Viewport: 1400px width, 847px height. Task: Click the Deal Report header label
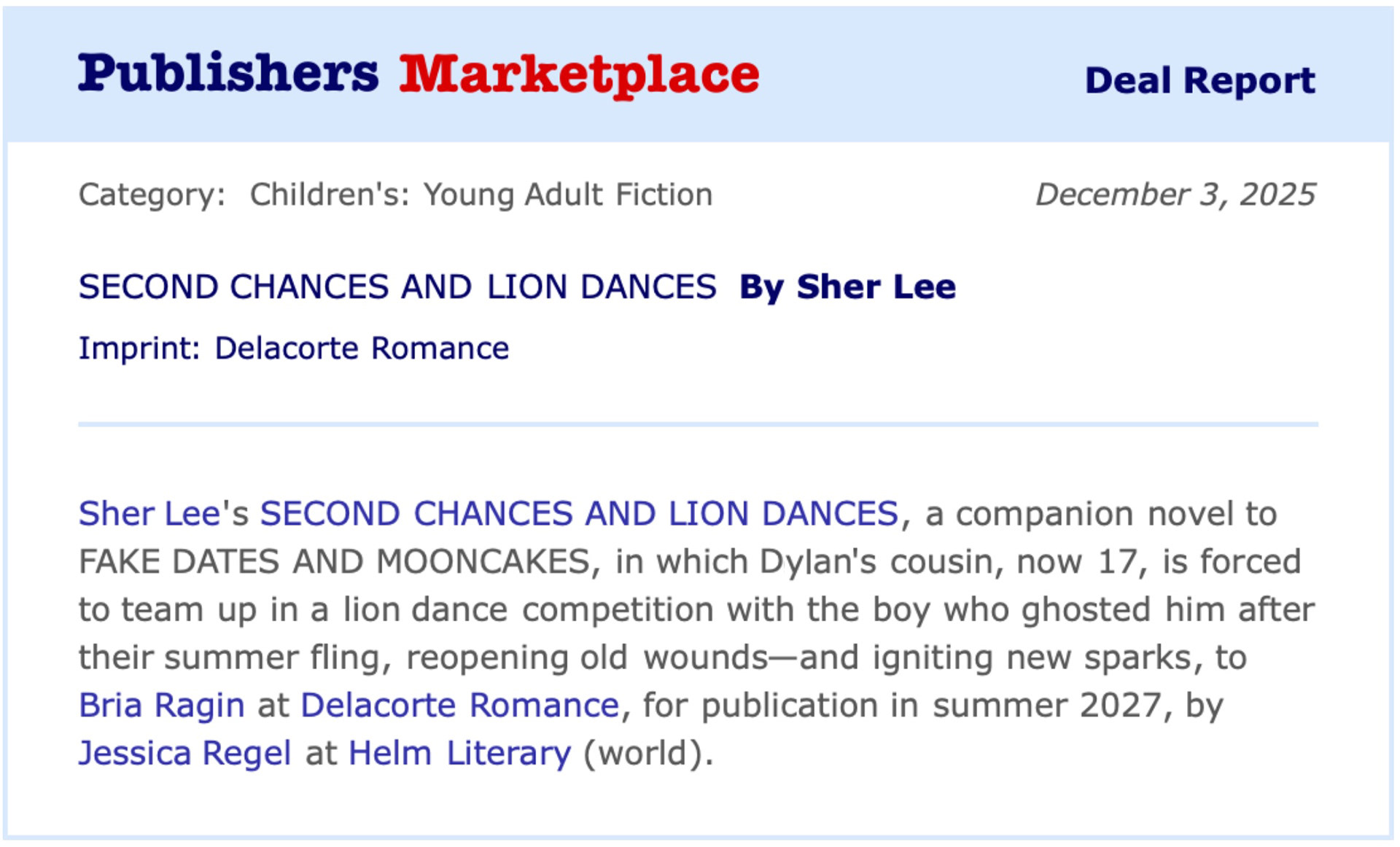(x=1199, y=80)
